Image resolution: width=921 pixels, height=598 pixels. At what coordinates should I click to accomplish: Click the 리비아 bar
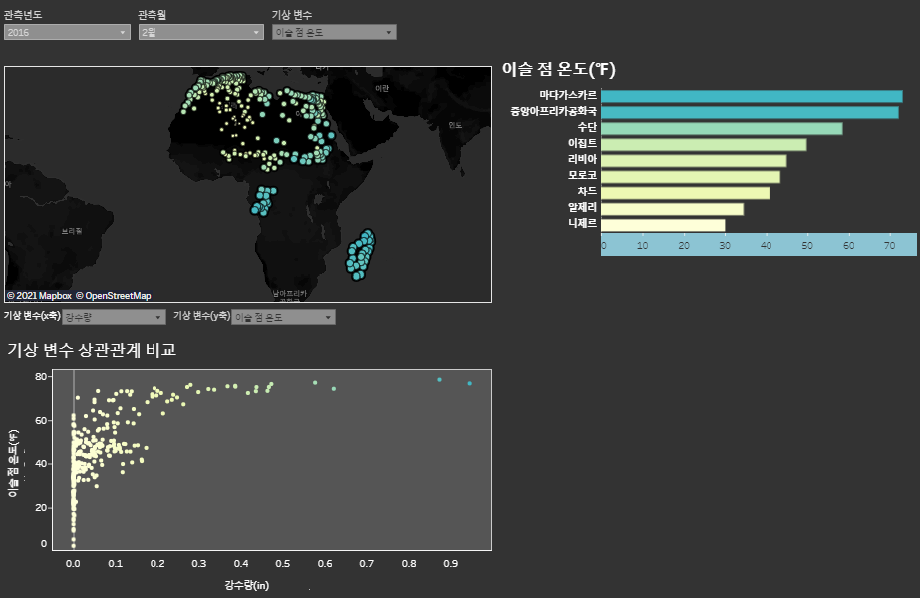[x=694, y=160]
